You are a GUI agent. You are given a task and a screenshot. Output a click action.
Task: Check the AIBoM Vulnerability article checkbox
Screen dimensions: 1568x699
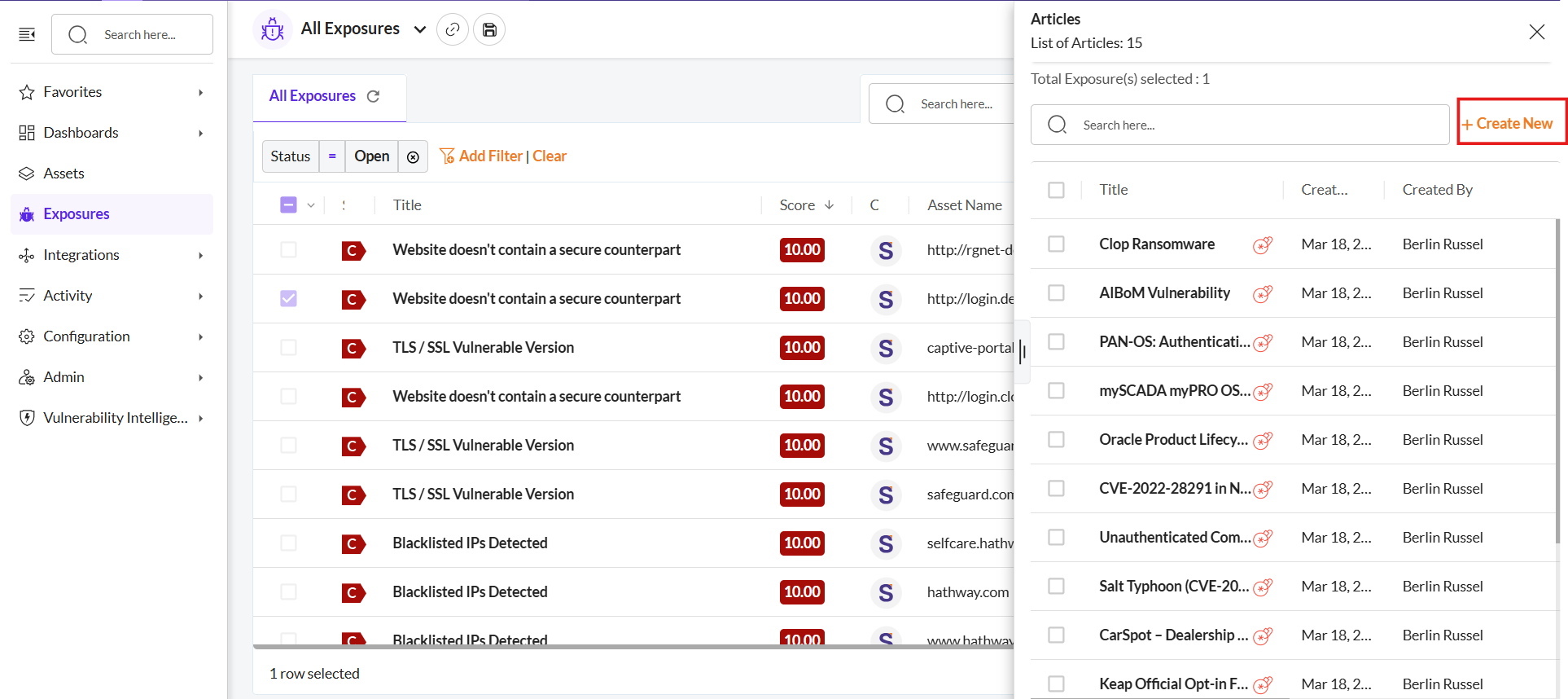[x=1056, y=293]
